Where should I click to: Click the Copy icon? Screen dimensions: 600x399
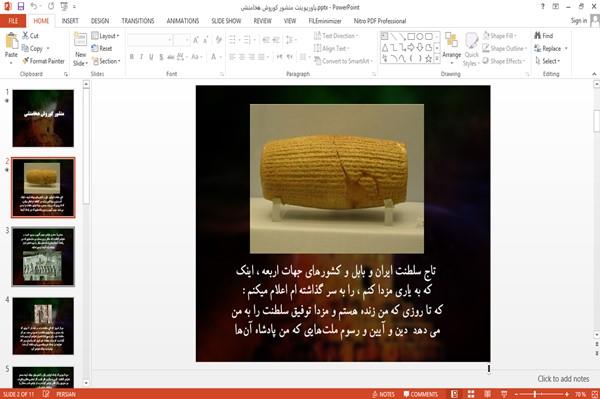tap(25, 48)
